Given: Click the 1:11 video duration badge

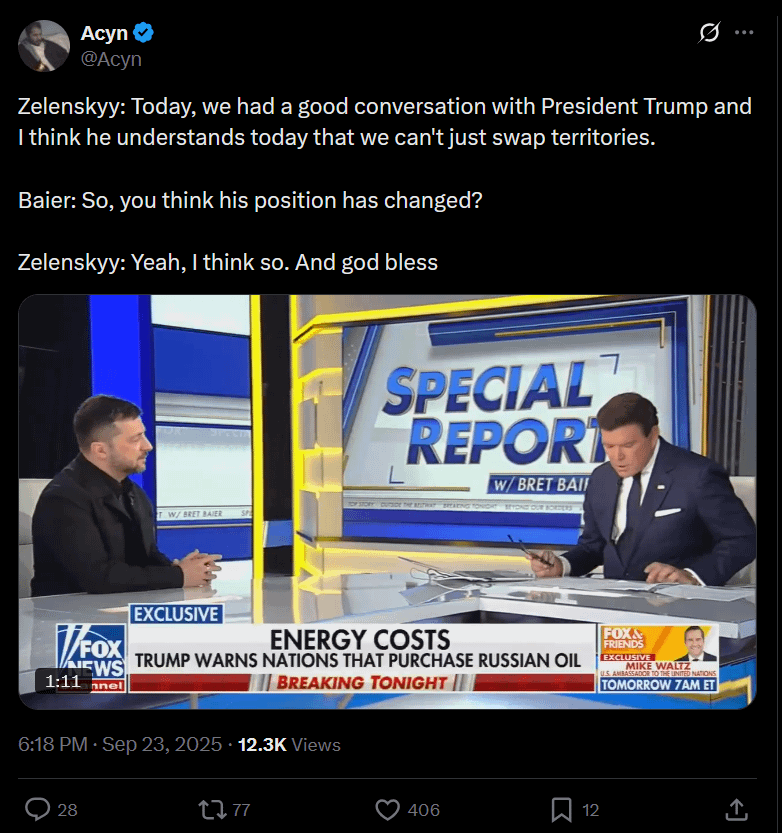Looking at the screenshot, I should pyautogui.click(x=62, y=681).
